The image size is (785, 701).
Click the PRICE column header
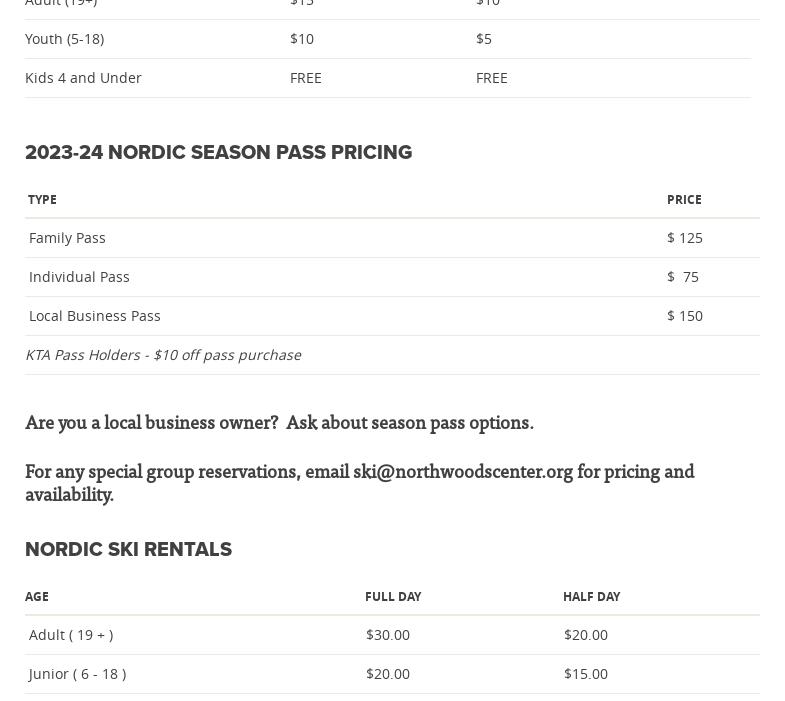point(684,200)
